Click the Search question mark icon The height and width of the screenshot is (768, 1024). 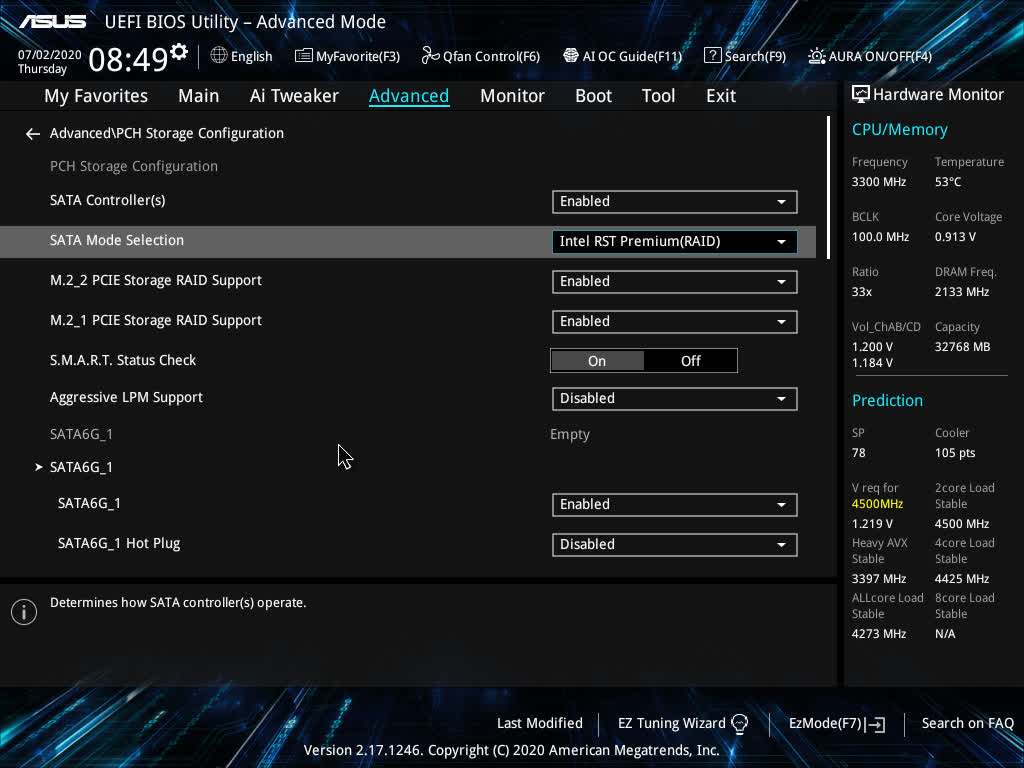pos(712,56)
